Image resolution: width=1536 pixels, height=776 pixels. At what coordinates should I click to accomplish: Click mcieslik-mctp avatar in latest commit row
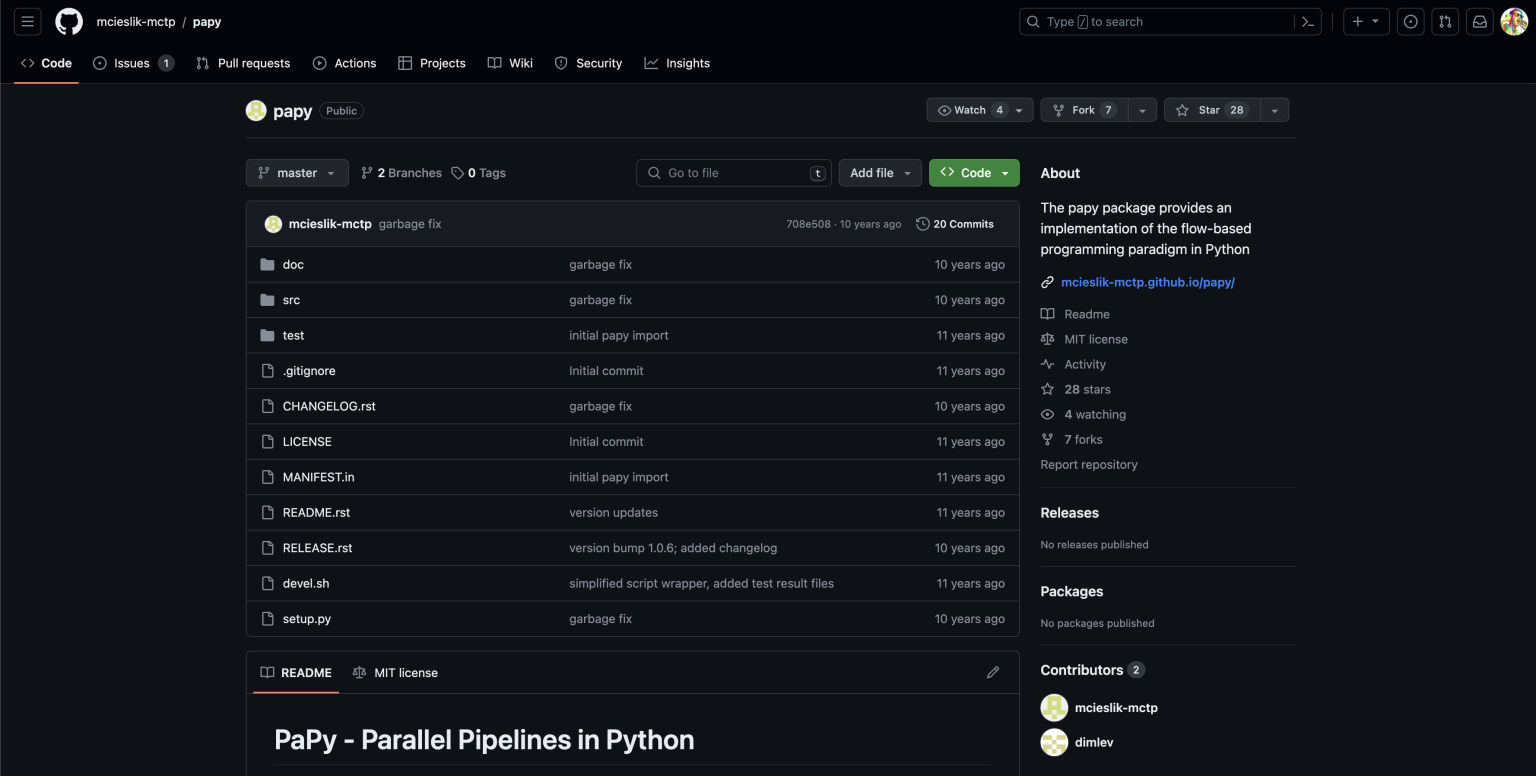(x=273, y=224)
